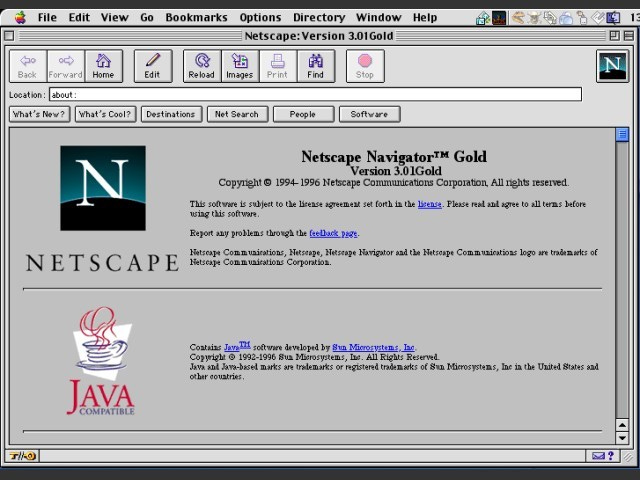Load images with the Images button

click(x=240, y=66)
